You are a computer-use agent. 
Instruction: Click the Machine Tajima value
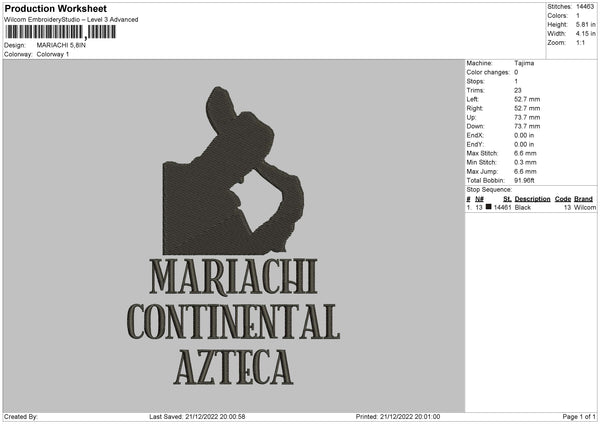pyautogui.click(x=524, y=63)
